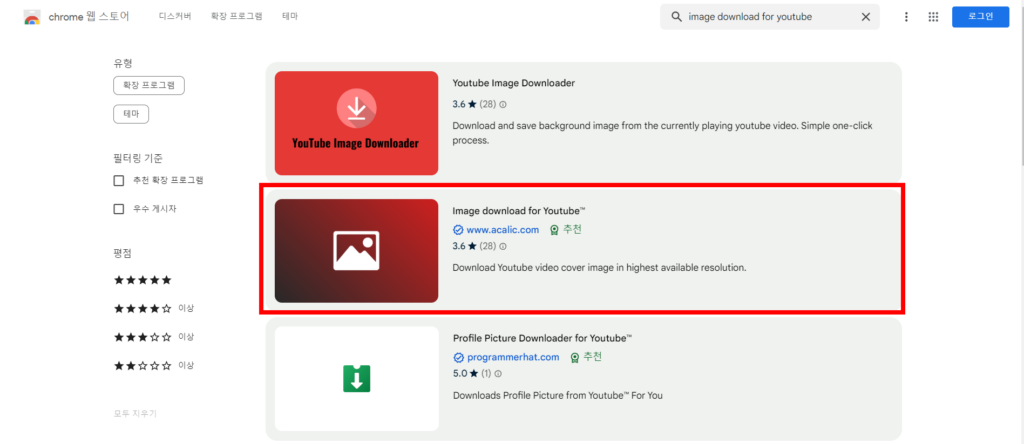The height and width of the screenshot is (444, 1024).
Task: Open the 확장 프로그램 top navigation tab
Action: pyautogui.click(x=236, y=17)
